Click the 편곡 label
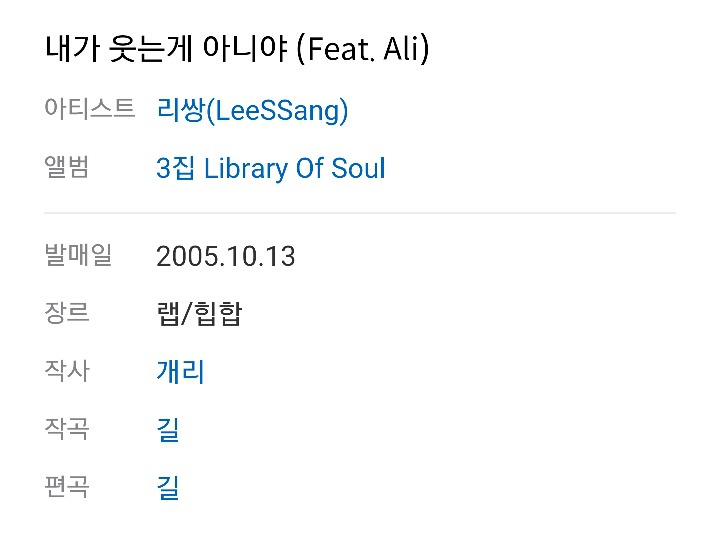 tap(67, 487)
